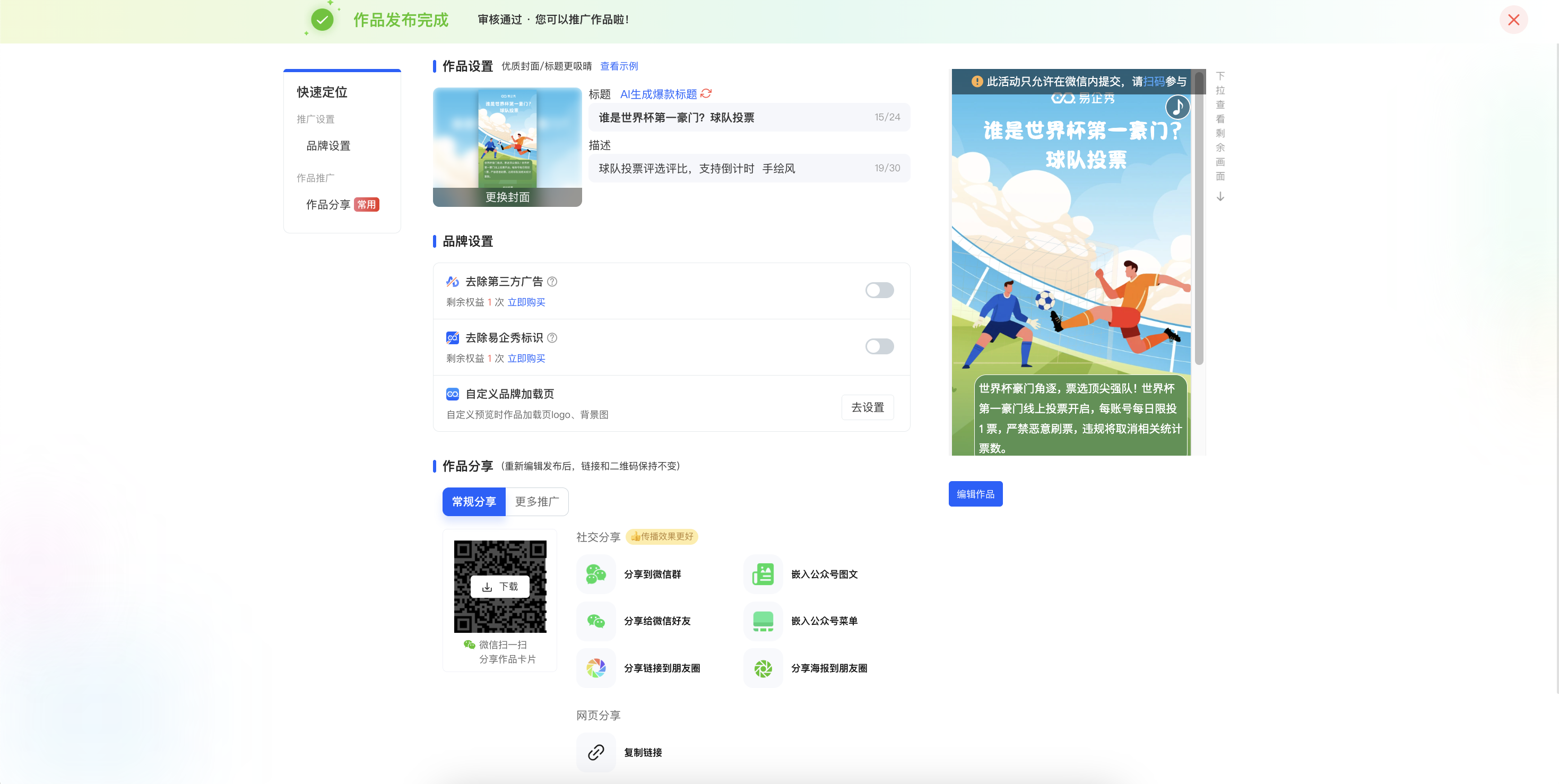
Task: Click the 嵌入公众号图文 icon
Action: [763, 574]
